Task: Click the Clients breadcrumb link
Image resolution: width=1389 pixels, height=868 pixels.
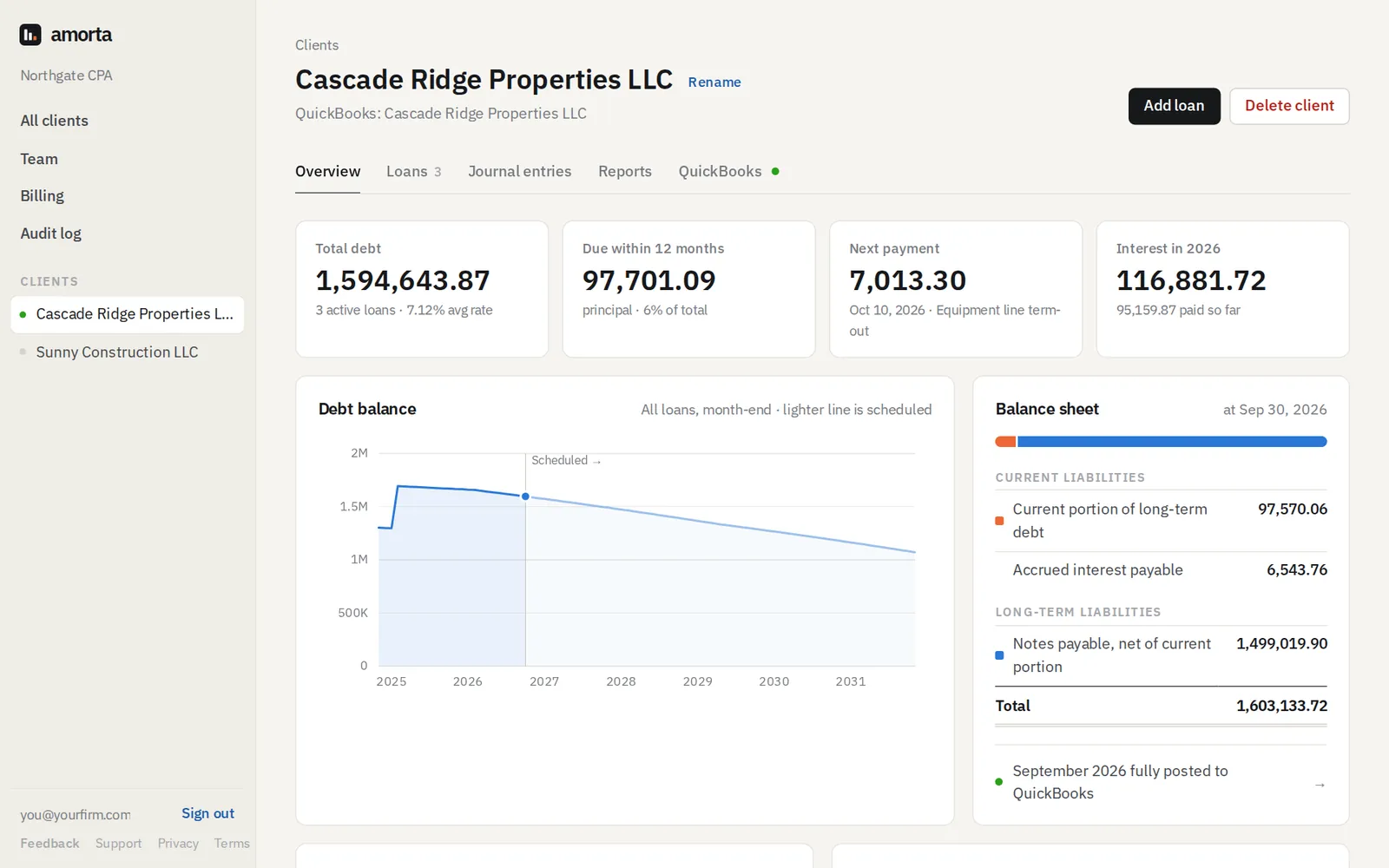Action: click(x=317, y=45)
